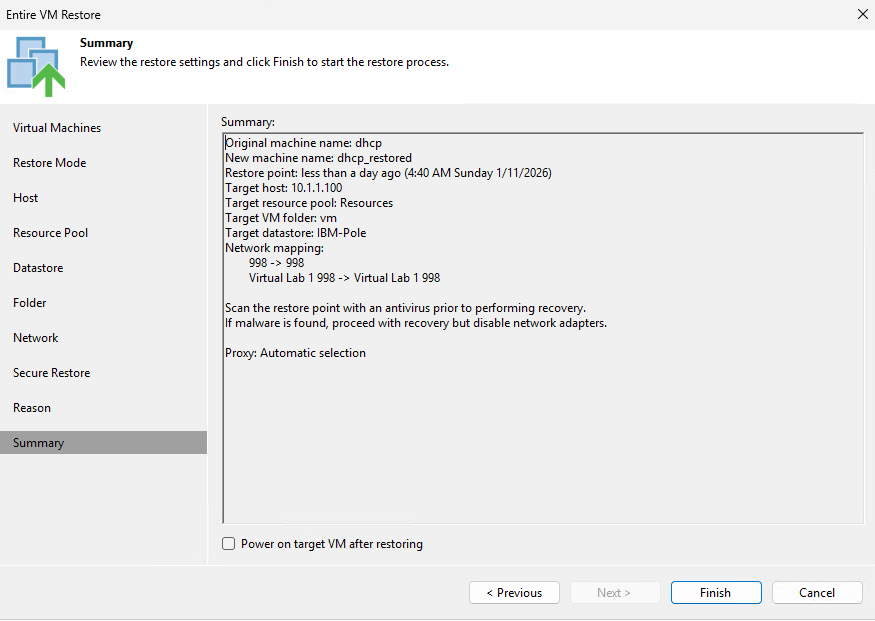Screen dimensions: 875x621
Task: Select the Folder step
Action: (30, 302)
